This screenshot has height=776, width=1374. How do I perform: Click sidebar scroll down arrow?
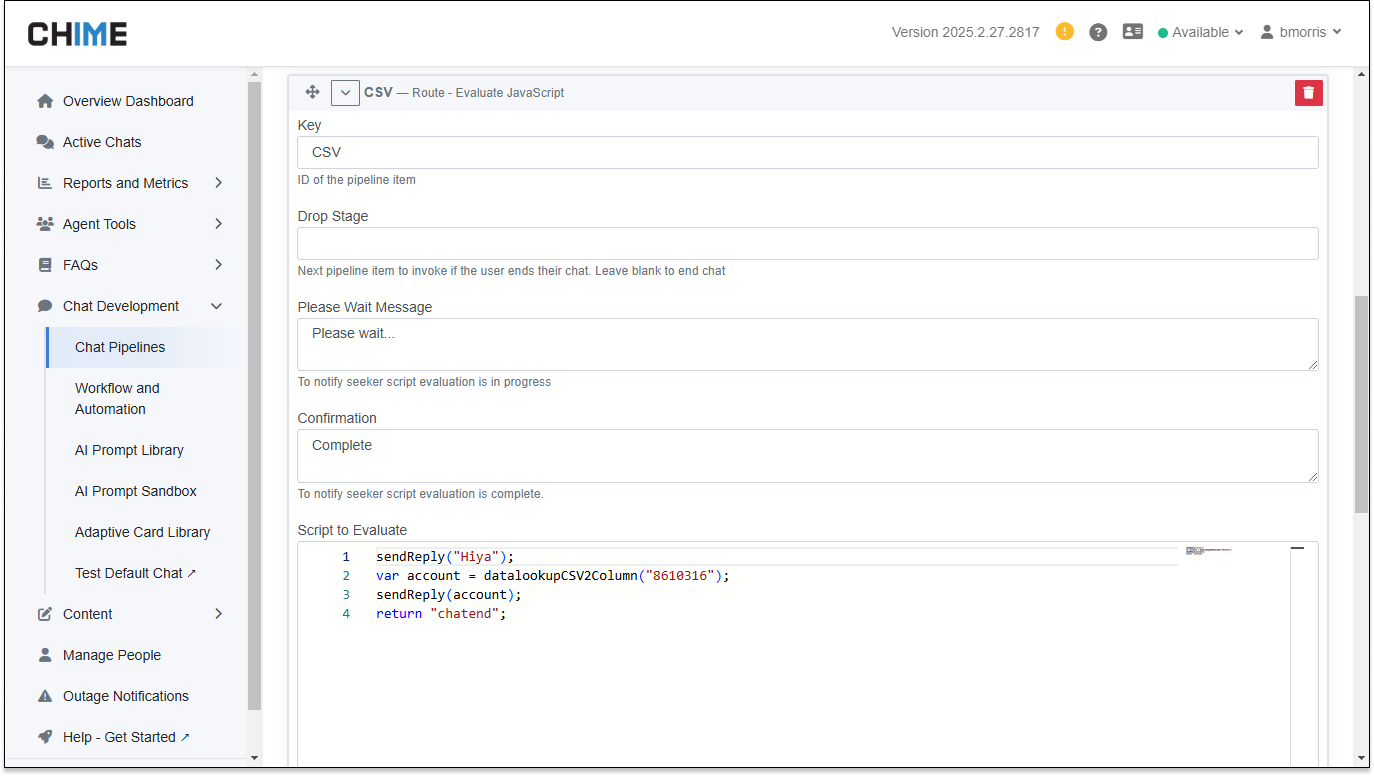[x=254, y=757]
